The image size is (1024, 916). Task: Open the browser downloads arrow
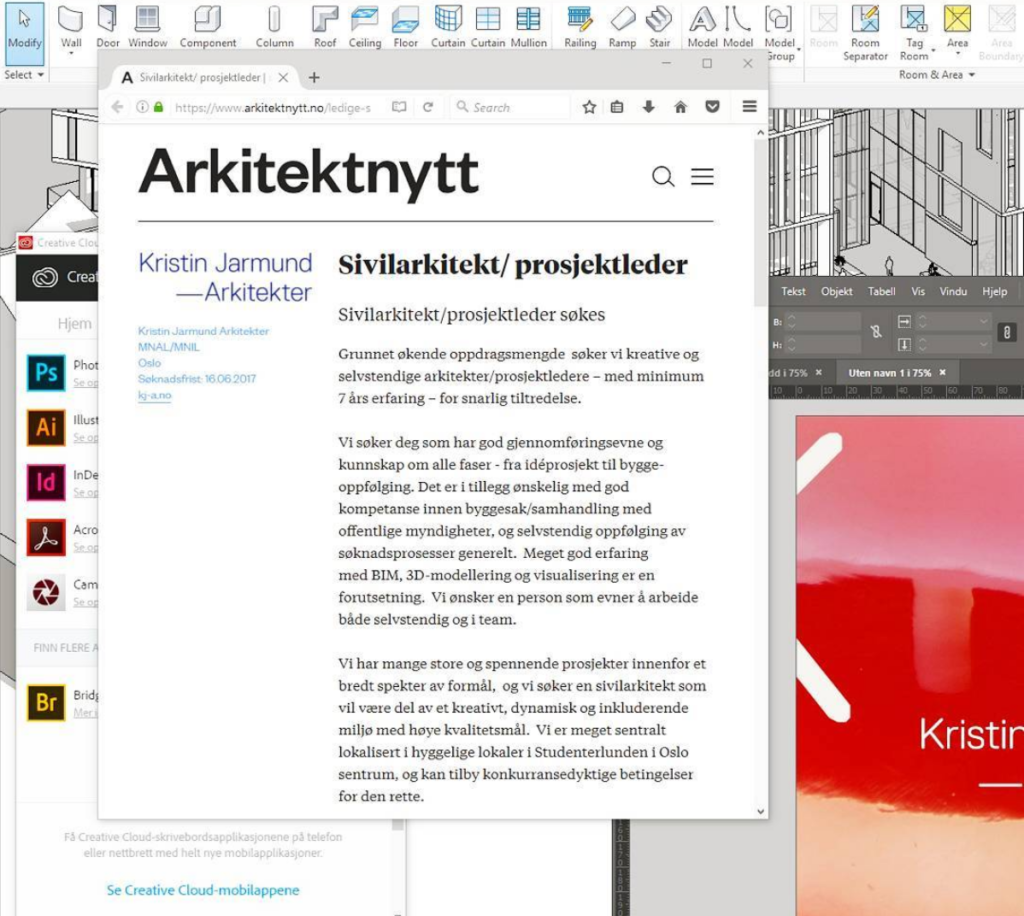point(648,107)
